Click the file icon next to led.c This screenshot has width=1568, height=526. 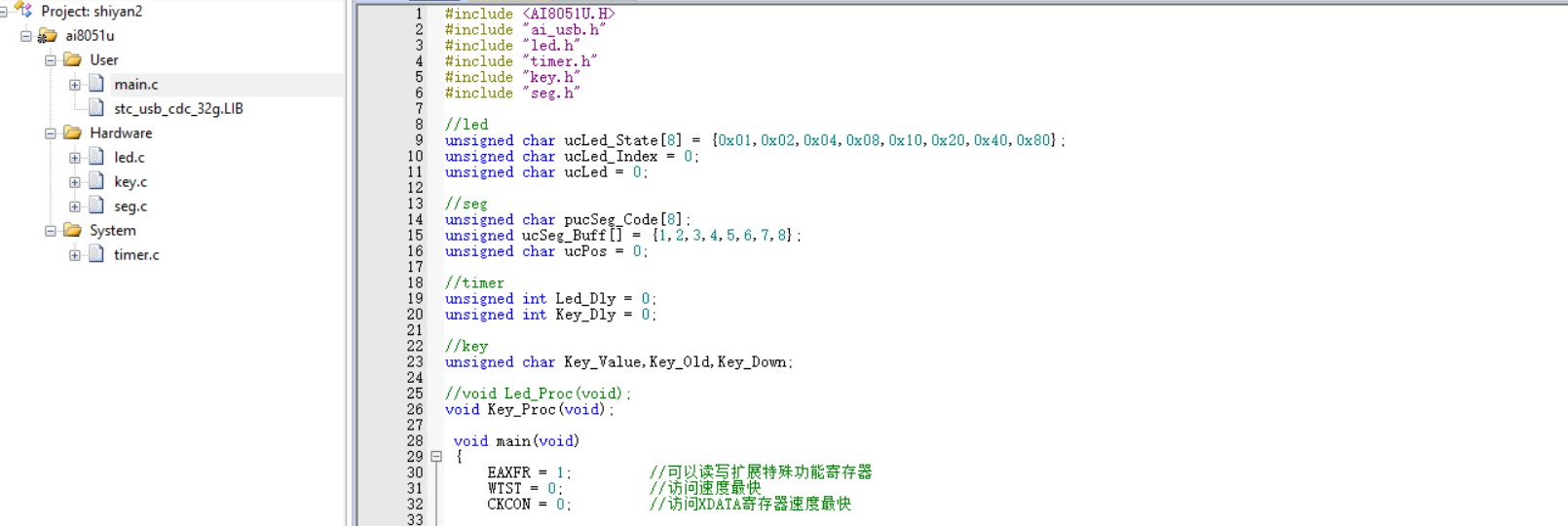click(x=96, y=157)
